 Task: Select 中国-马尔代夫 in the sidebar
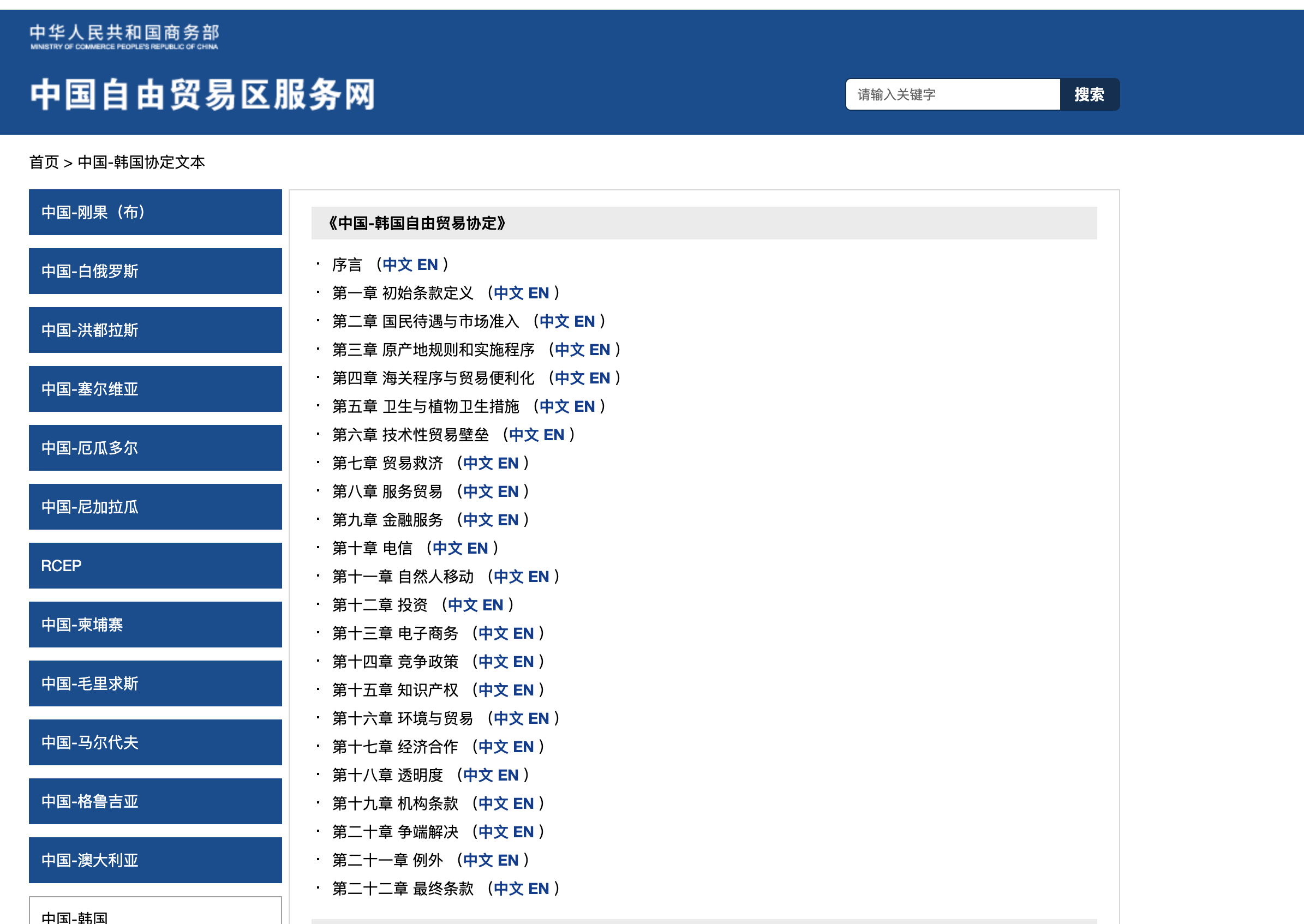point(155,742)
